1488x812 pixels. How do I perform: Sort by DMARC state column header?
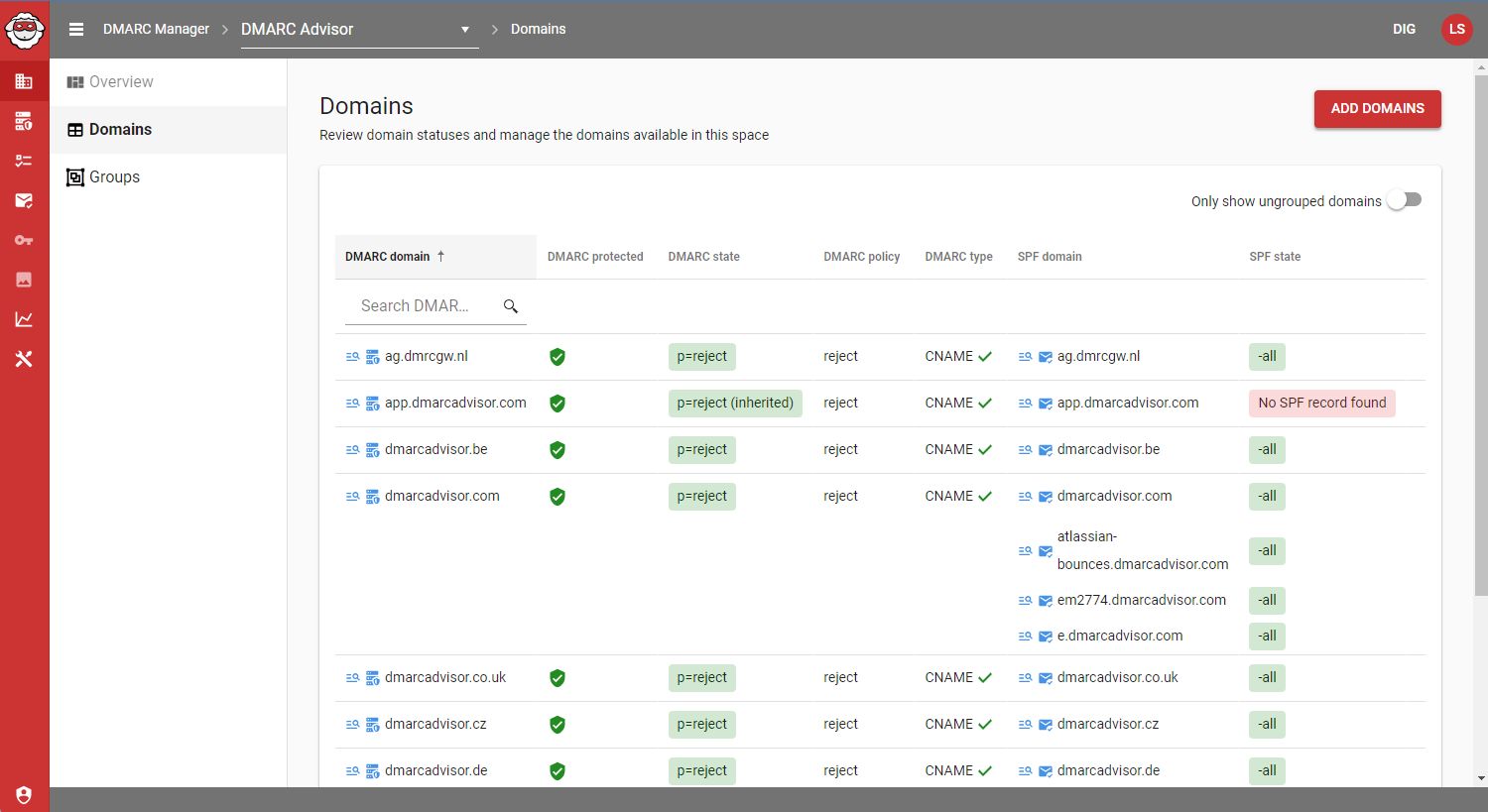pyautogui.click(x=703, y=257)
